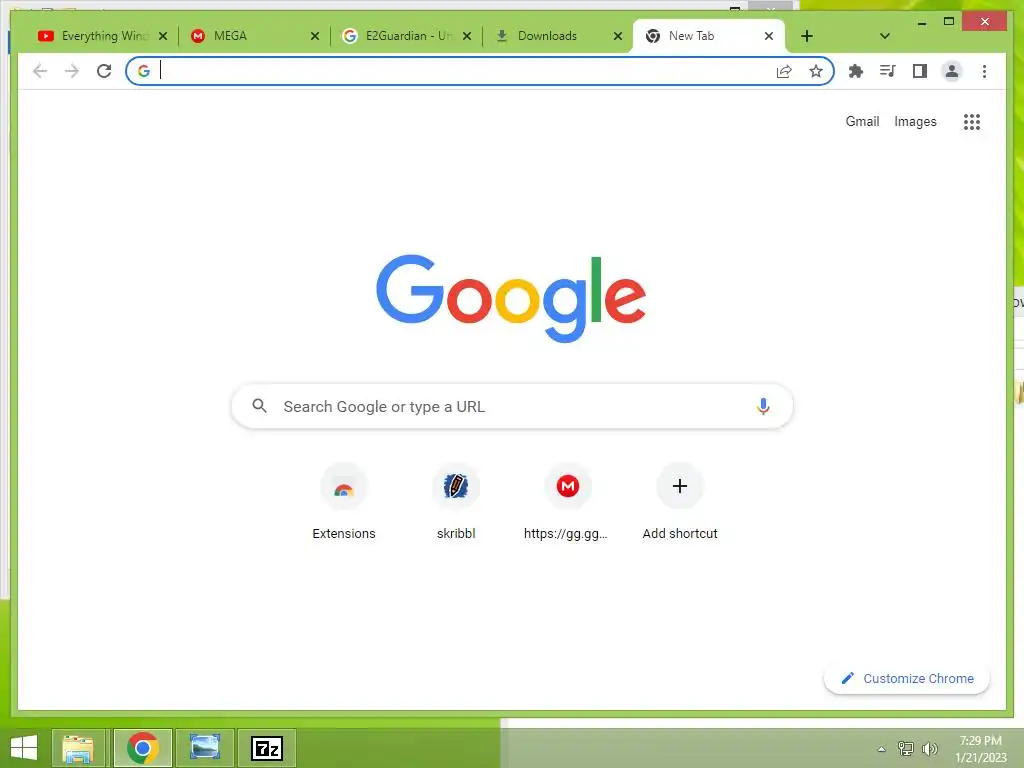The height and width of the screenshot is (768, 1024).
Task: Reload the current page
Action: (x=104, y=71)
